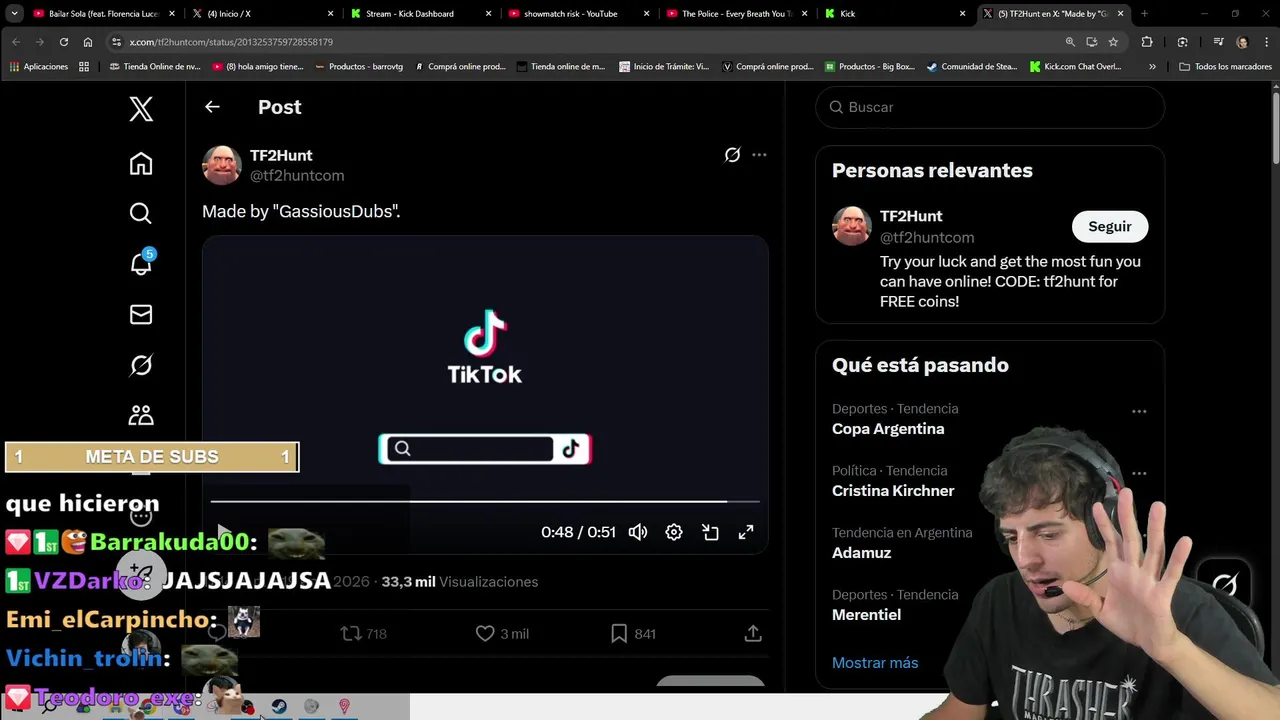Switch to showmatch risk YouTube tab
Viewport: 1280px width, 720px height.
tap(578, 14)
